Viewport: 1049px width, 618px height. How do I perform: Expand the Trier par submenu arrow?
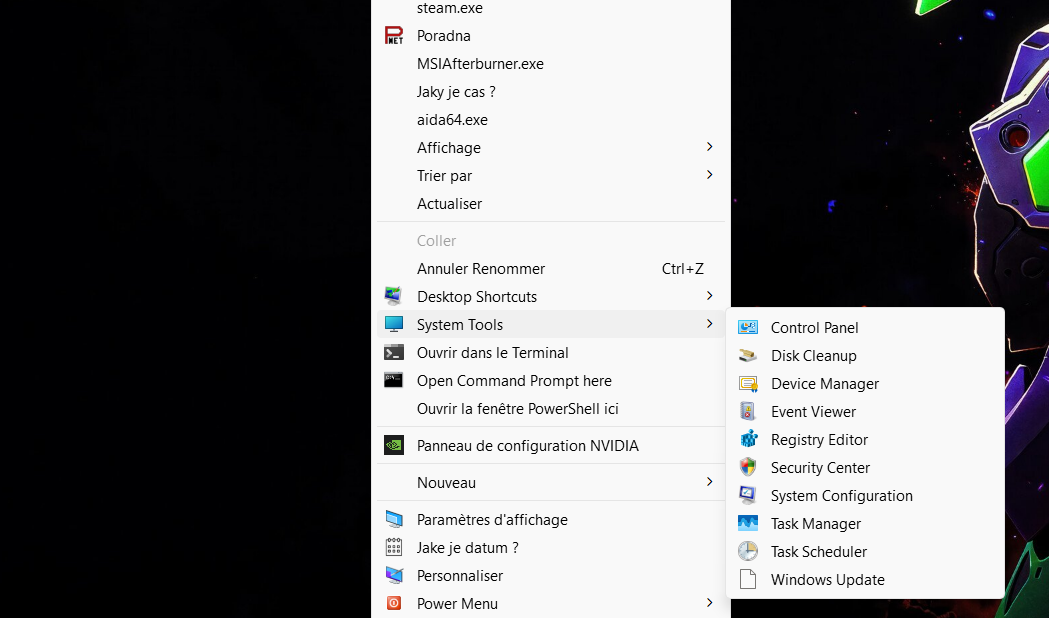pos(709,175)
